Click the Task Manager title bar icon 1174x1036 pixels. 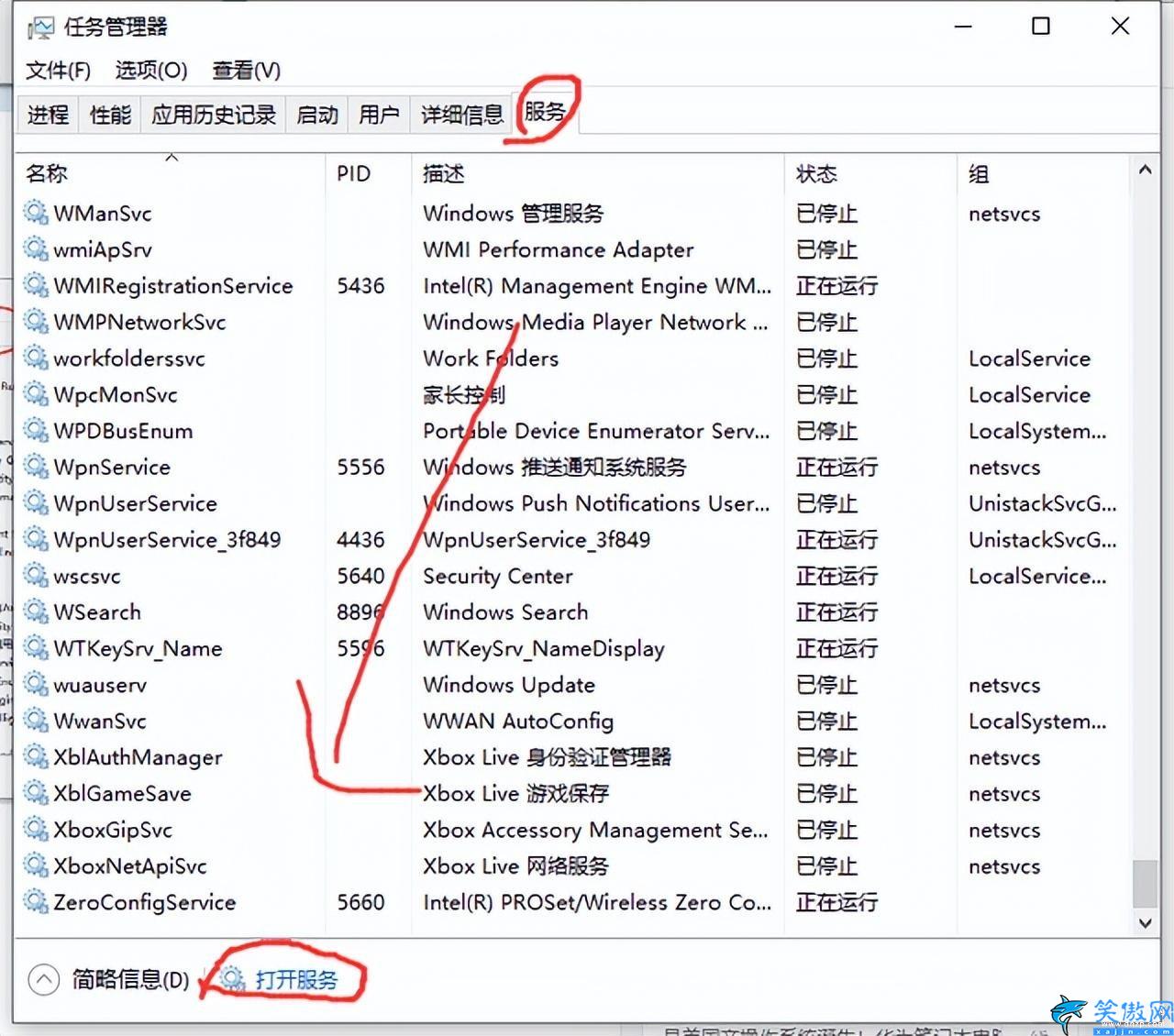coord(40,28)
